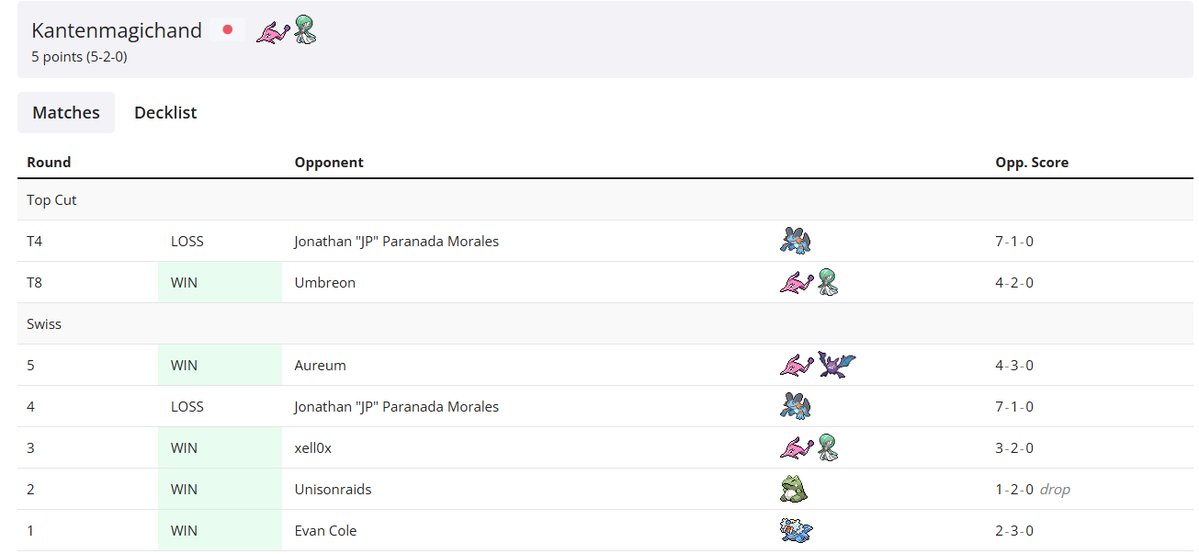Image resolution: width=1199 pixels, height=554 pixels.
Task: Click the WIN result in round 3
Action: click(x=184, y=448)
